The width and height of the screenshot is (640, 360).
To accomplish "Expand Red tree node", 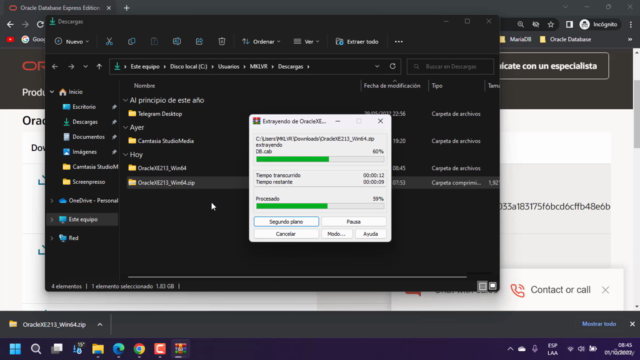I will pyautogui.click(x=52, y=238).
